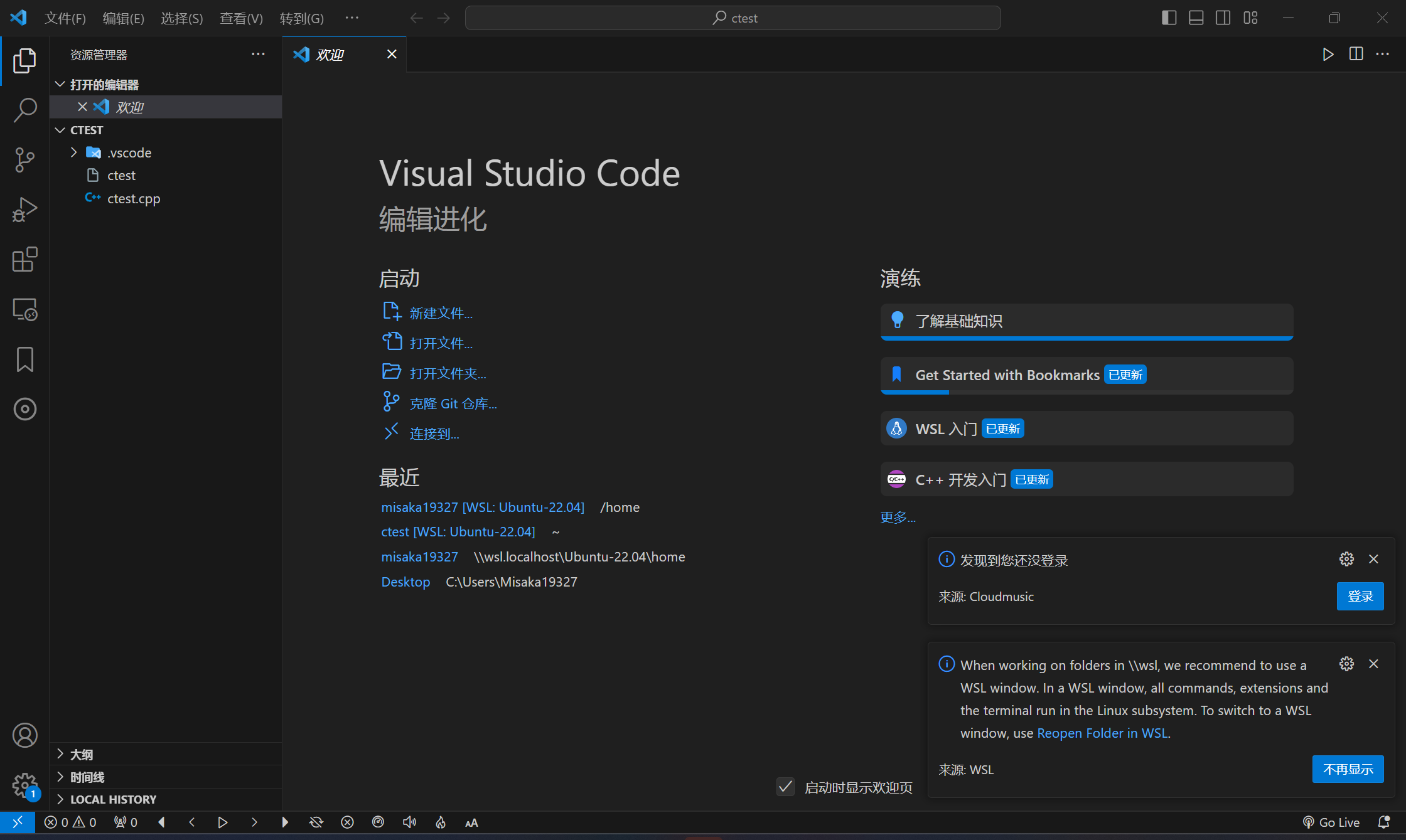
Task: Click the 登录 button in Cloudmusic notification
Action: 1360,596
